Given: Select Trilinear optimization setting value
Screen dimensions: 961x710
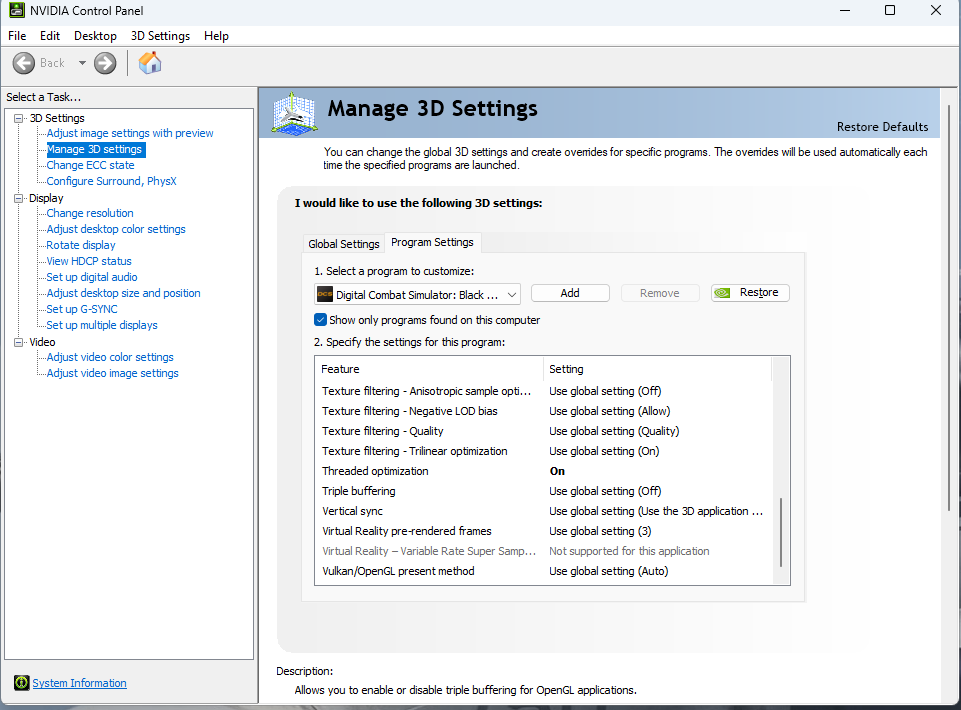Looking at the screenshot, I should click(x=604, y=451).
